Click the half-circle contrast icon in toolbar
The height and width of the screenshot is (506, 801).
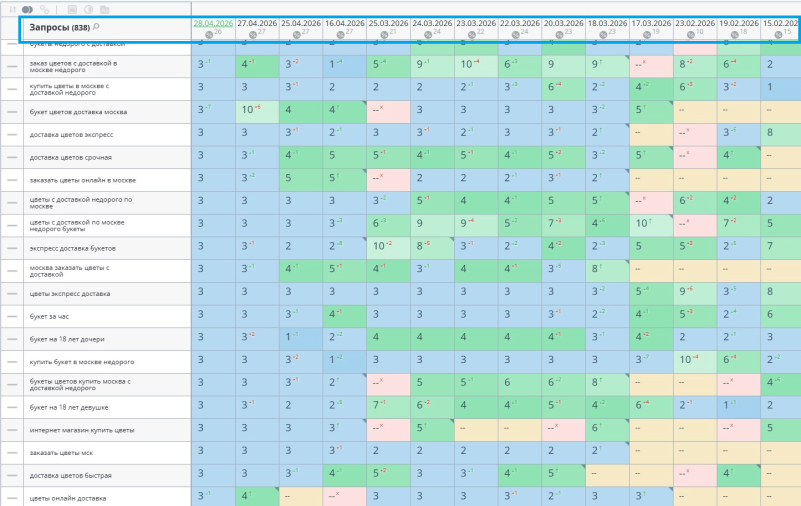click(x=88, y=9)
